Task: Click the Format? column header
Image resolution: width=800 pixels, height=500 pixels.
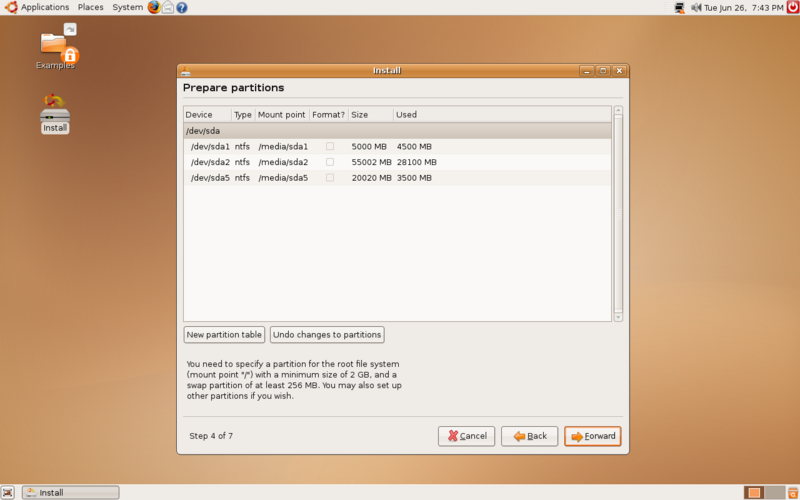Action: 329,115
